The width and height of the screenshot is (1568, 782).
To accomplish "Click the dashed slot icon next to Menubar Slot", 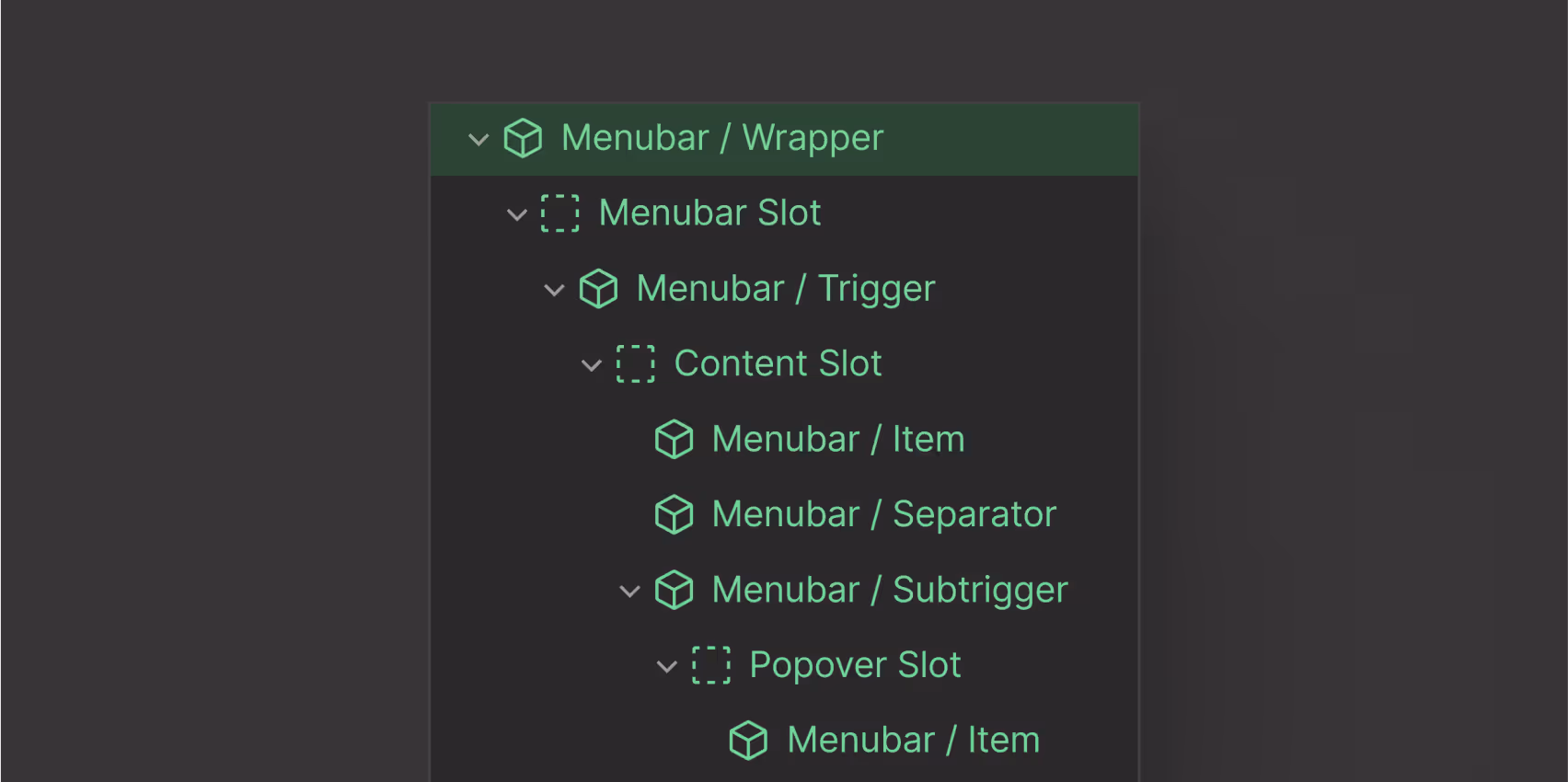I will [560, 213].
